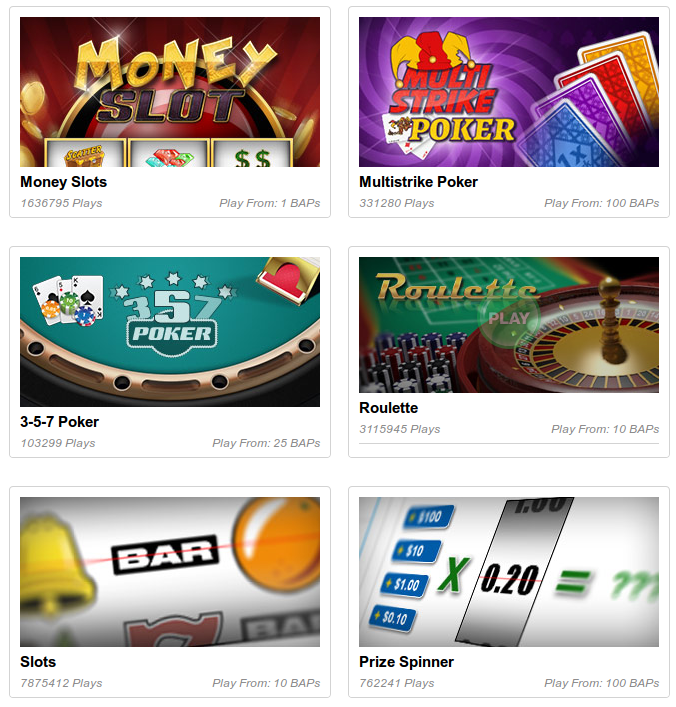Click the playing cards with chips on 3-5-7 Poker

click(69, 301)
